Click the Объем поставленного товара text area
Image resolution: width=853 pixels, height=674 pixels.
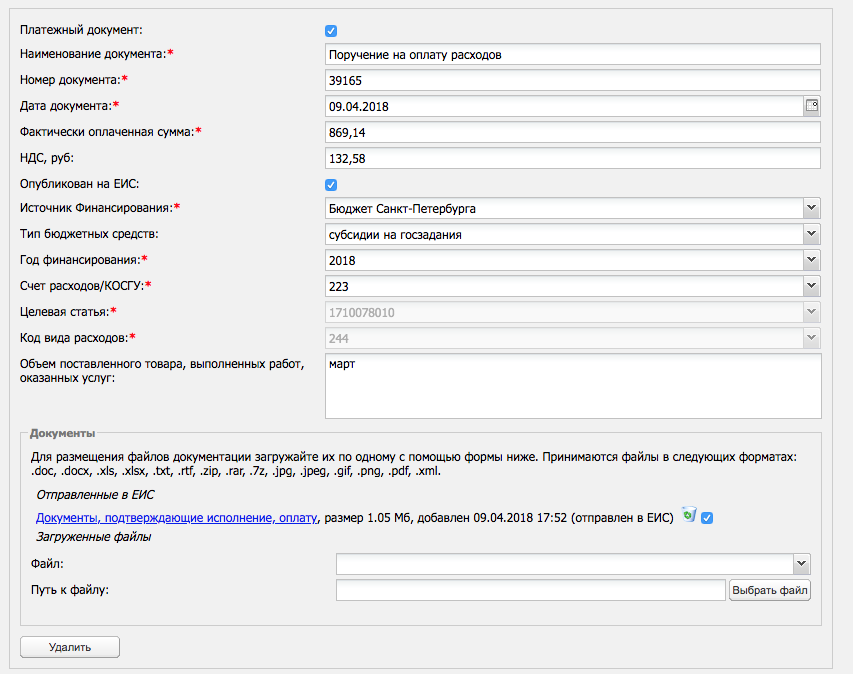pos(573,386)
